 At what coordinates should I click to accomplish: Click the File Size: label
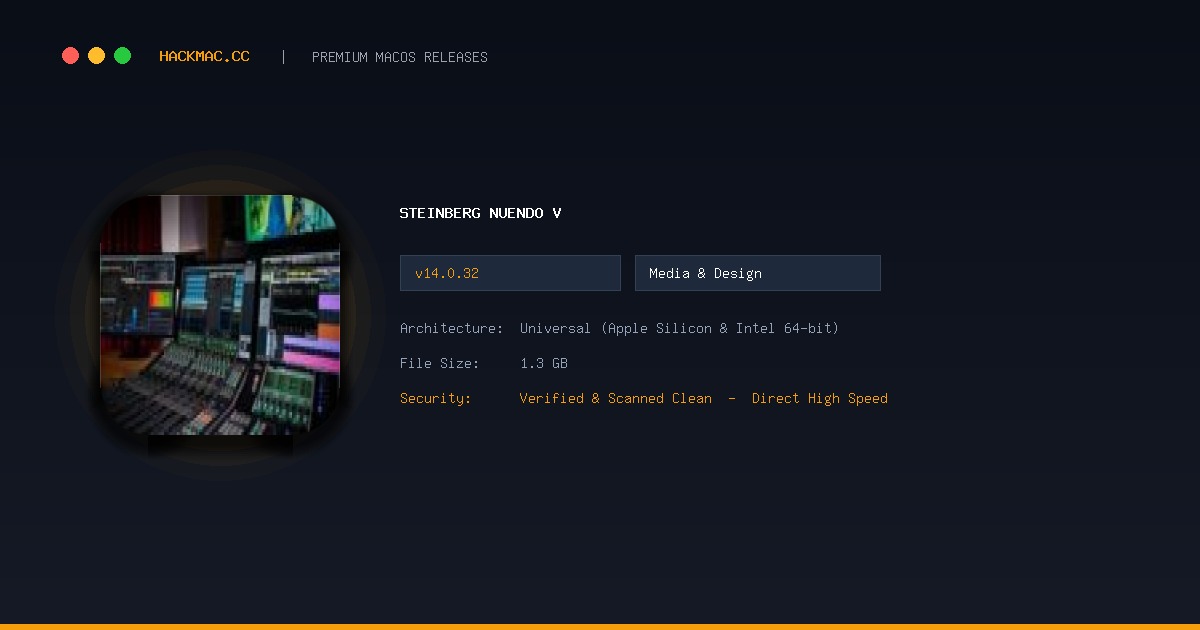pyautogui.click(x=440, y=363)
